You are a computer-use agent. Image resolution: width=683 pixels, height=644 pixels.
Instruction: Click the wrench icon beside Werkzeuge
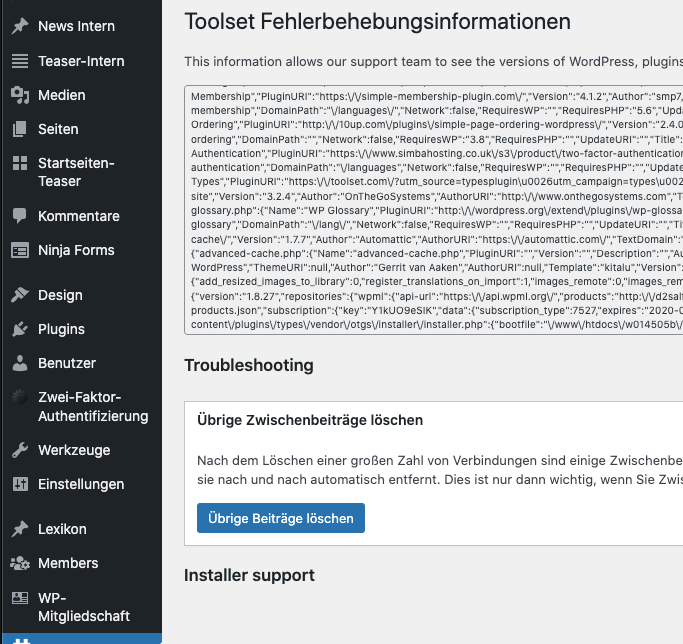point(20,450)
